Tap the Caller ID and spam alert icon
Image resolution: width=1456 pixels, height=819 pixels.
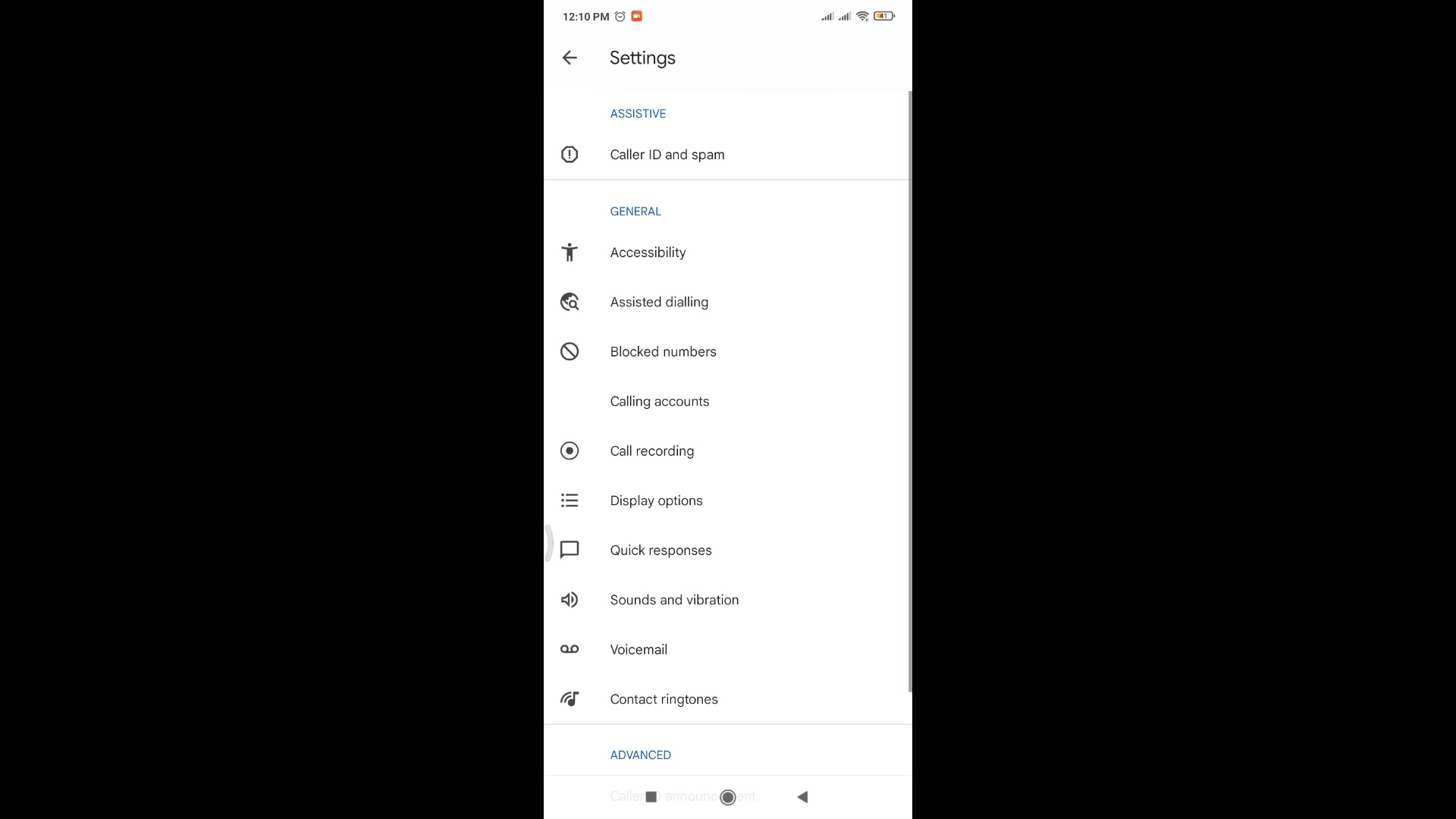coord(570,155)
